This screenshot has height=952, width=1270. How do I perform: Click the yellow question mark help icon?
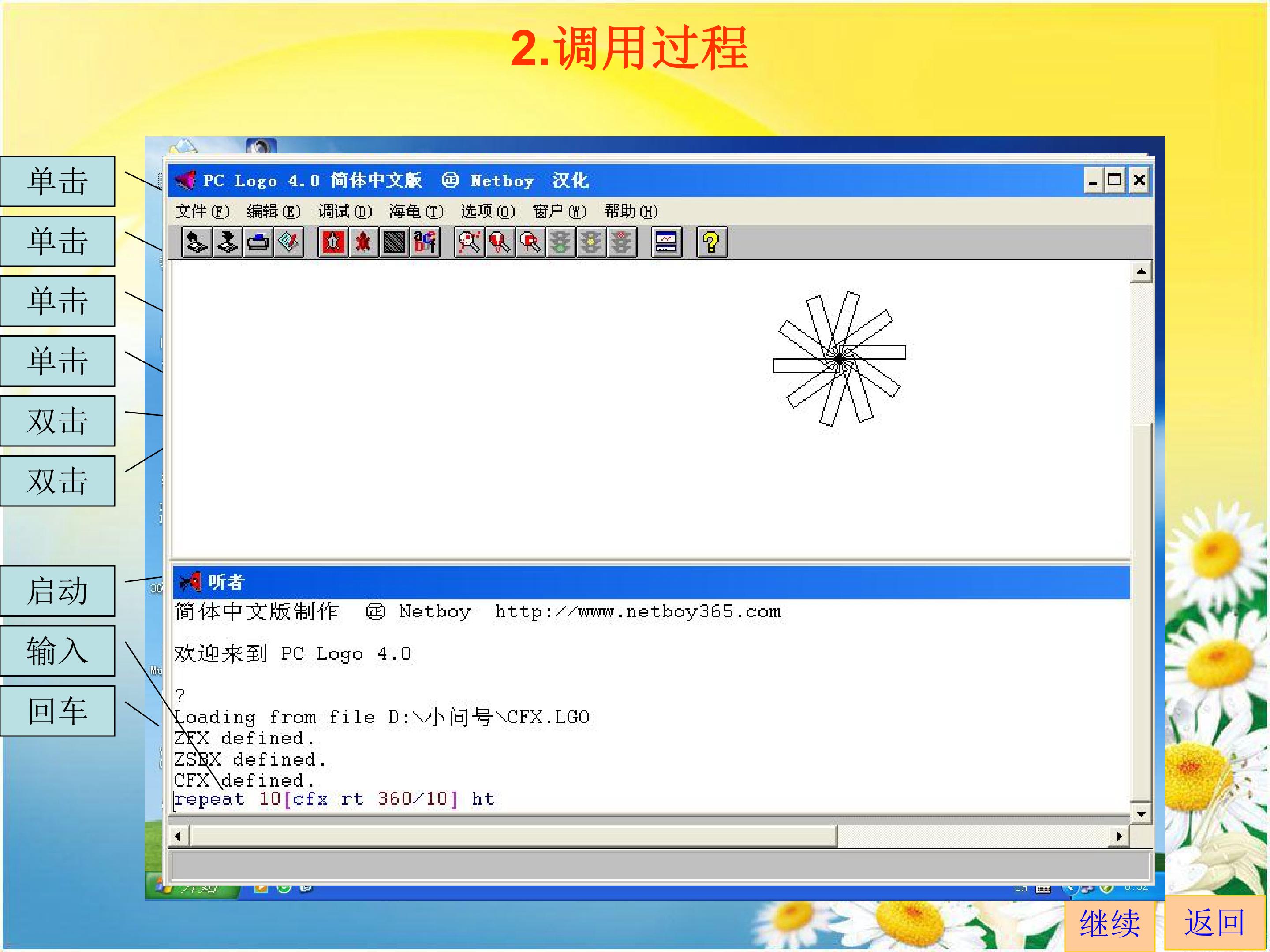(711, 242)
